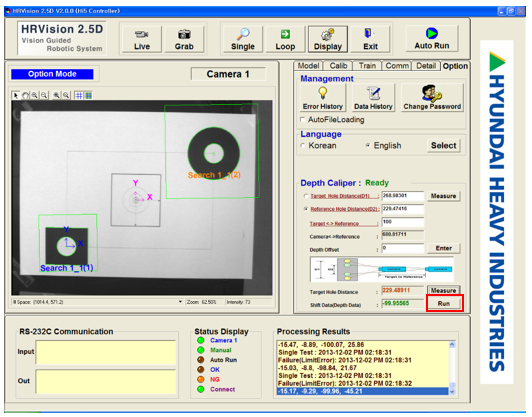Click Search 1_1(1) label in image

(66, 268)
